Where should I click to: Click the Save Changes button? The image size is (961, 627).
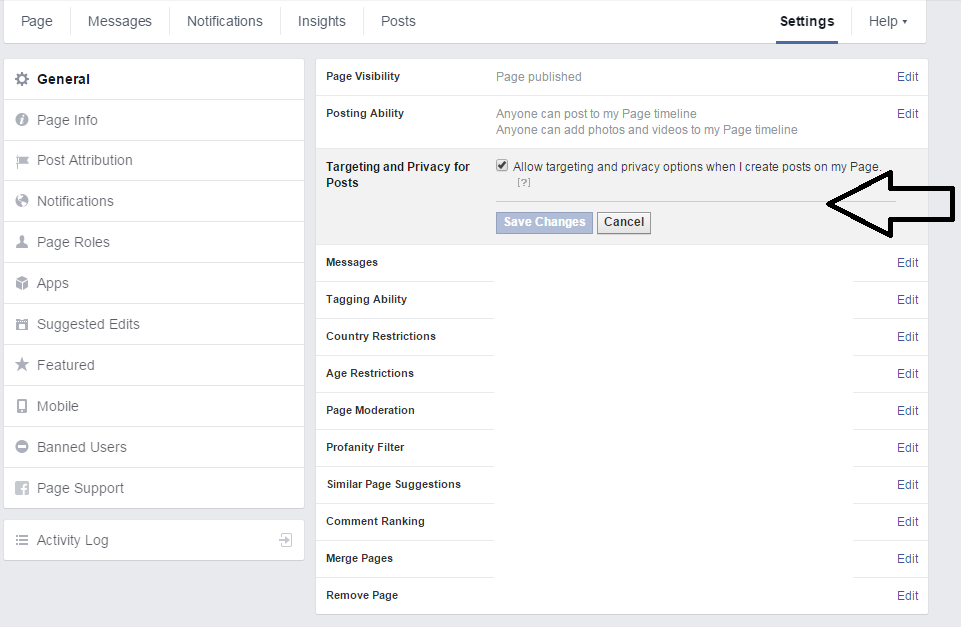pos(544,222)
